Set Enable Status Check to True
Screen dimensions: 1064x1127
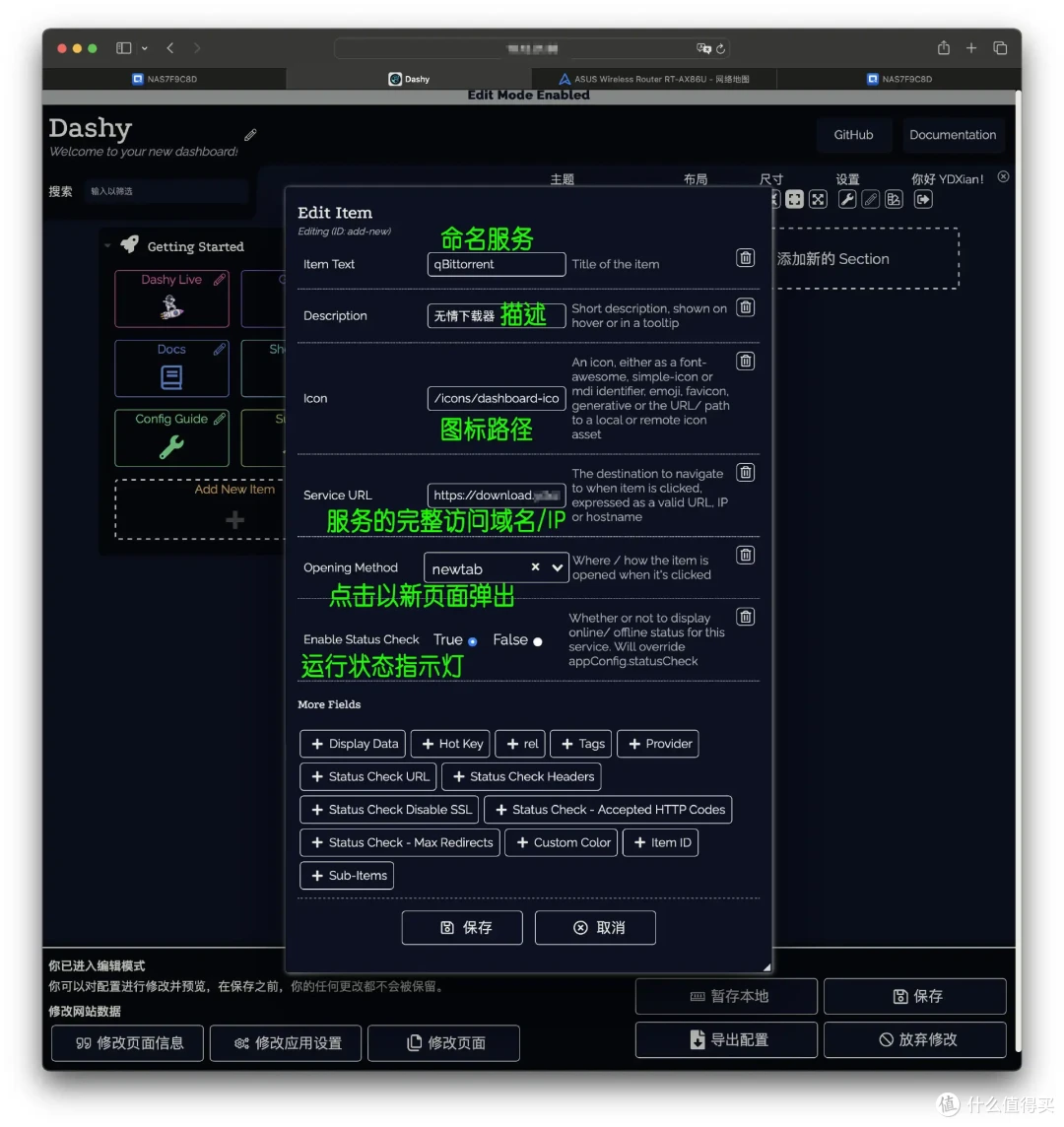(472, 641)
